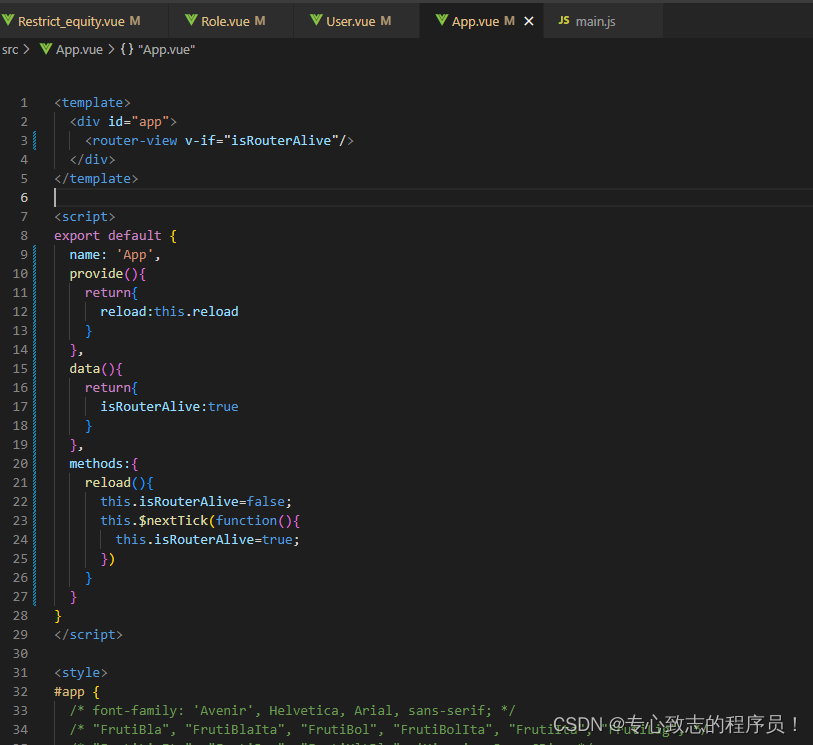The width and height of the screenshot is (813, 745).
Task: Click the reload(){ method definition
Action: 119,483
